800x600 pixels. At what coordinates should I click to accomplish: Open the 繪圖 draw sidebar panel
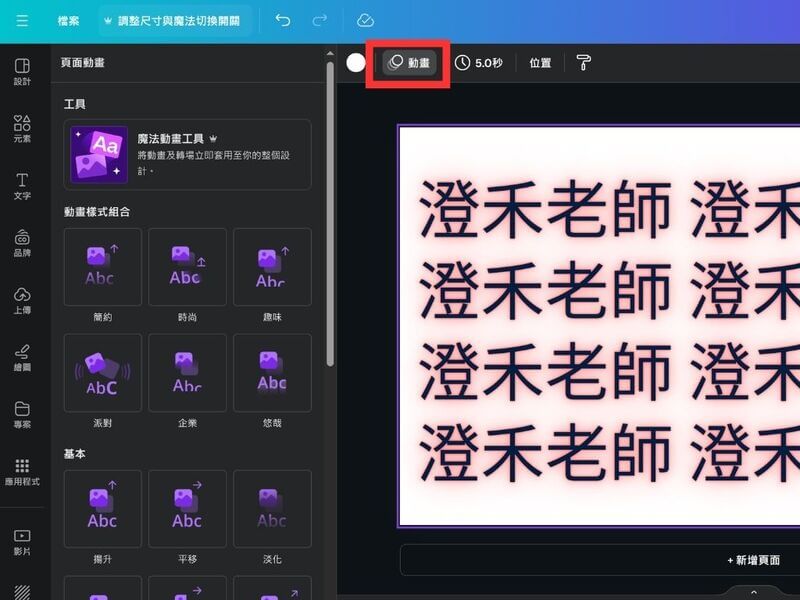coord(22,357)
